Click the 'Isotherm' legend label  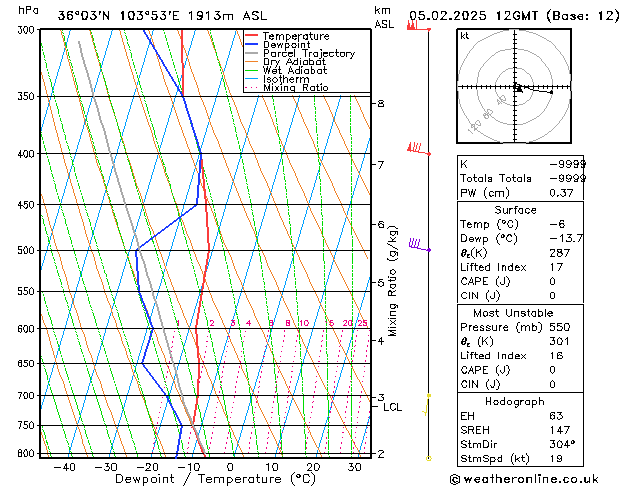pyautogui.click(x=286, y=79)
